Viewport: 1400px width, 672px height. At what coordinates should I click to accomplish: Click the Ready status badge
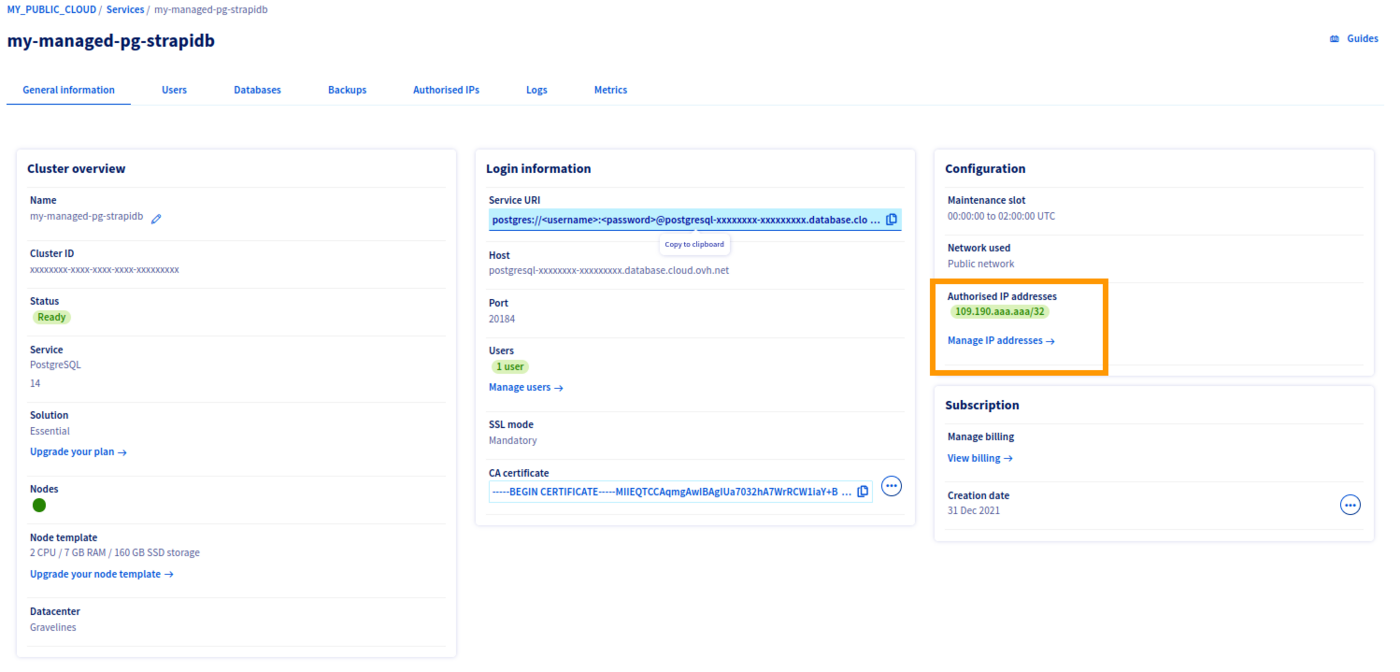click(x=51, y=317)
